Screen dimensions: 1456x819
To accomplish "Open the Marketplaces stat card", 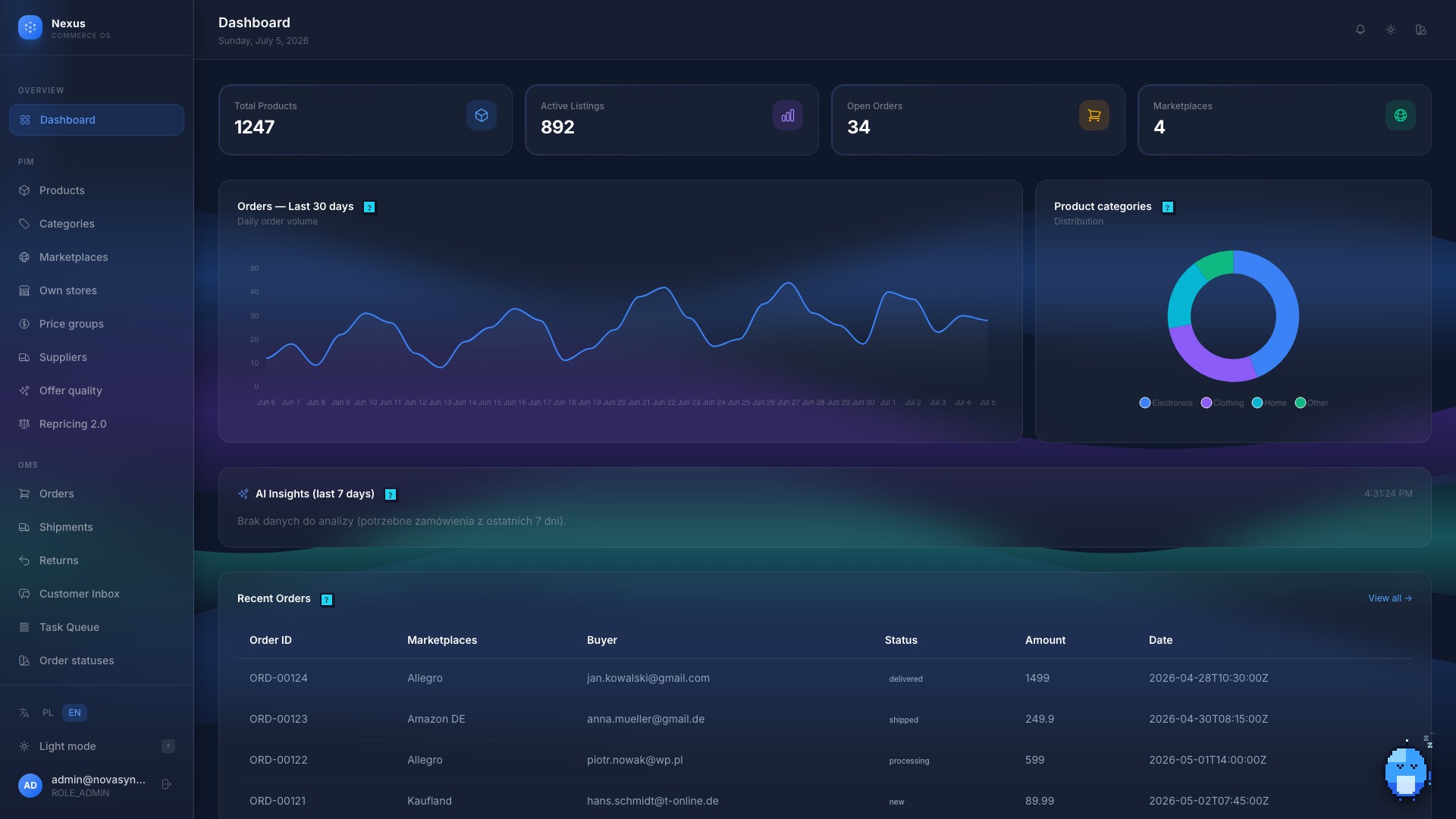I will (x=1284, y=120).
